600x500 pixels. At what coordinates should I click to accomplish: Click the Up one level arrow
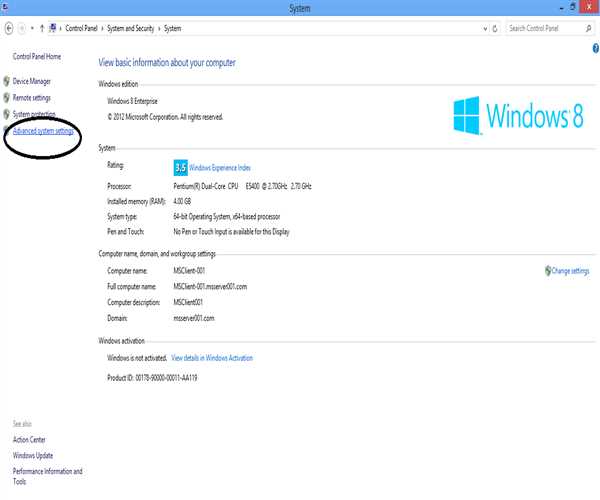click(x=42, y=28)
